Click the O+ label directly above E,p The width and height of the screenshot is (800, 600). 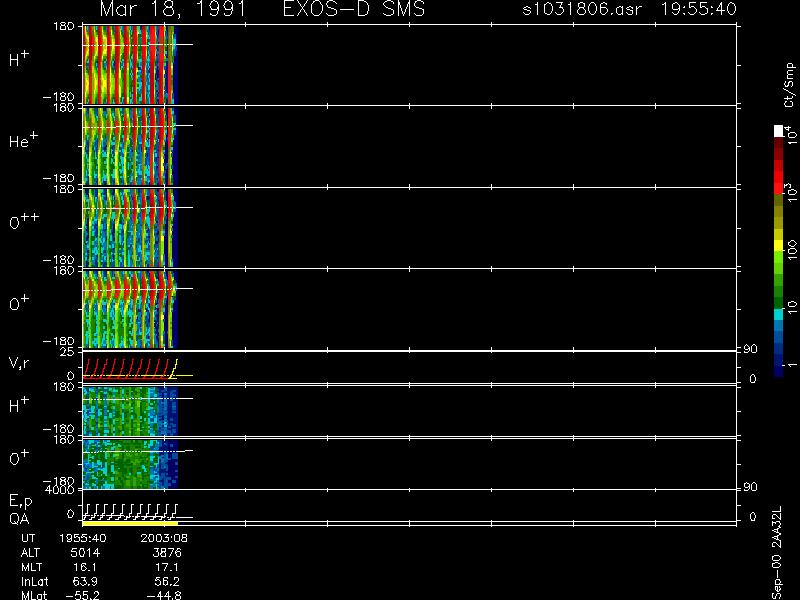(x=19, y=457)
